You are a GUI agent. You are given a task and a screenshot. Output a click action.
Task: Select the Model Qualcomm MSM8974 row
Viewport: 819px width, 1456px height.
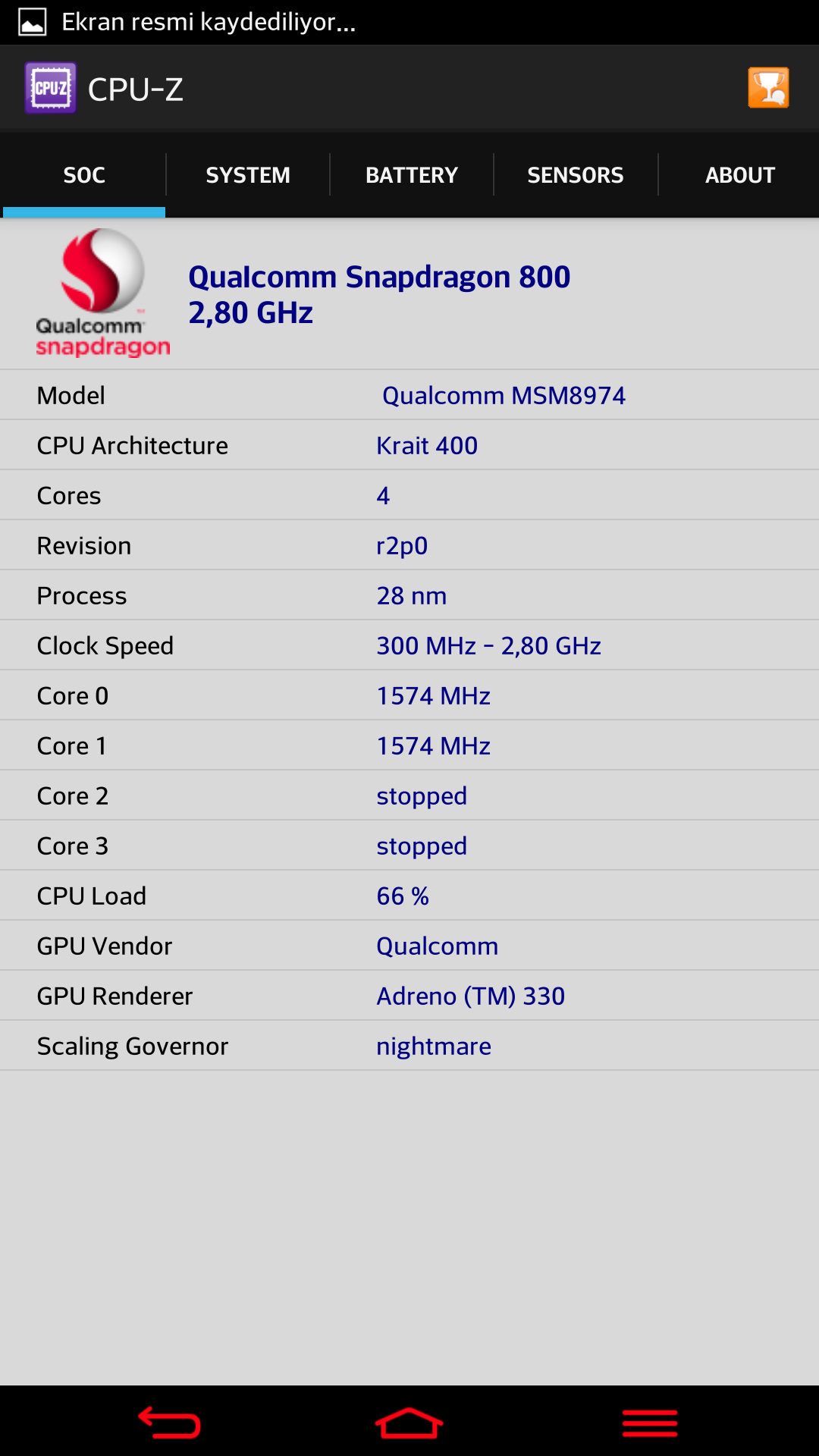click(409, 395)
